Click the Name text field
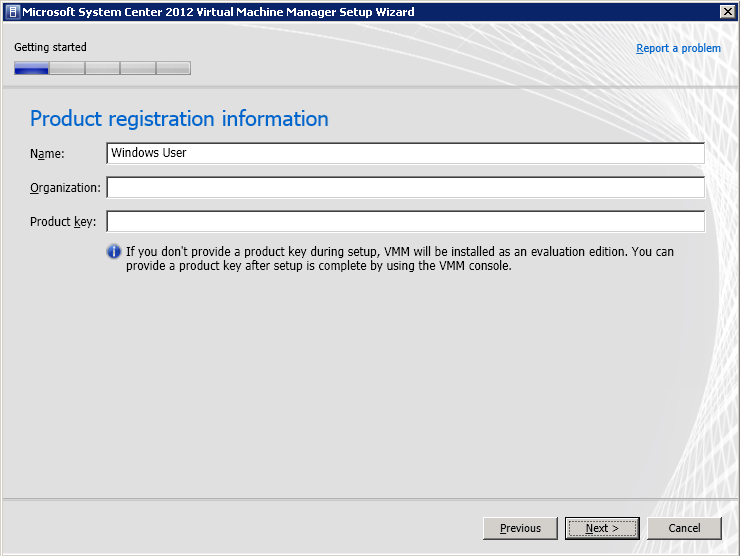Image resolution: width=740 pixels, height=556 pixels. point(405,153)
